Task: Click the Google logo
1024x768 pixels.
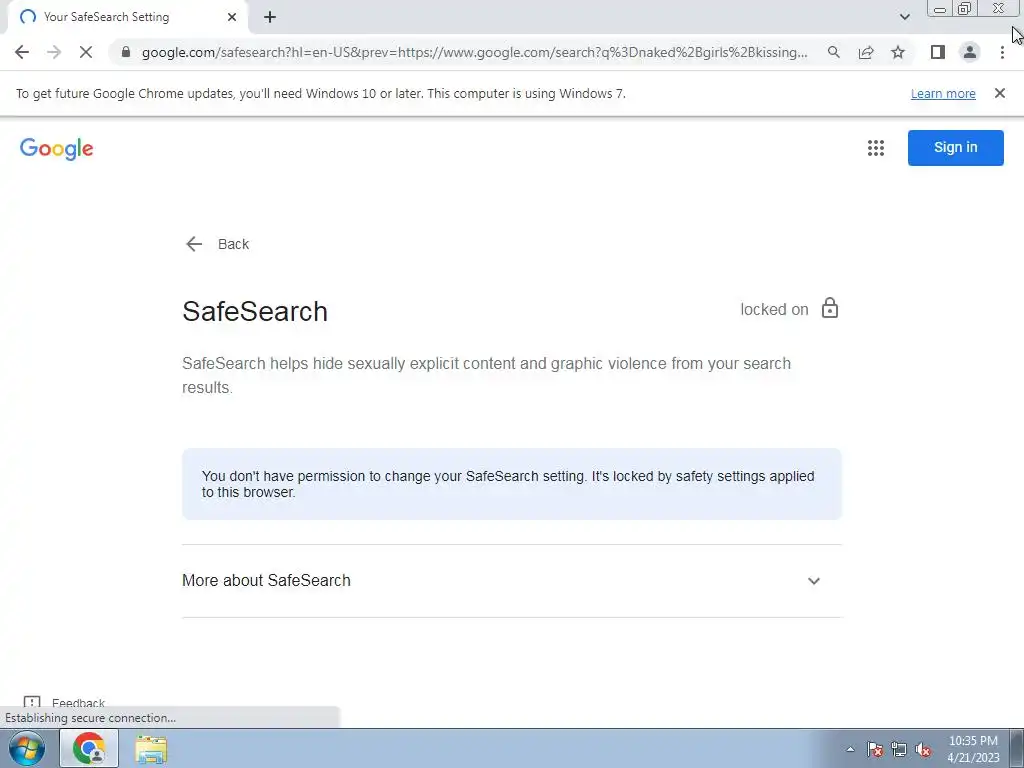Action: (57, 149)
